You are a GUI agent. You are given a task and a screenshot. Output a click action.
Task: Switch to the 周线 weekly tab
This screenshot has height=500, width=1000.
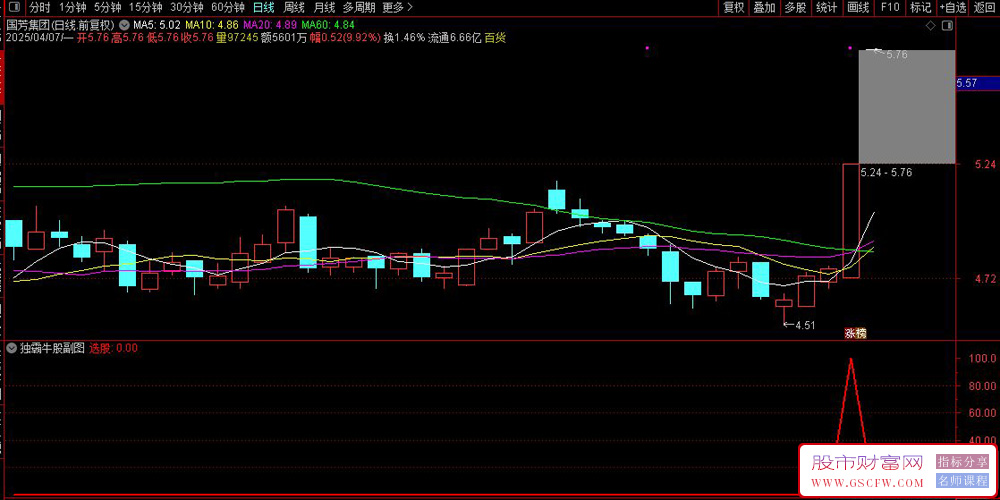(294, 8)
